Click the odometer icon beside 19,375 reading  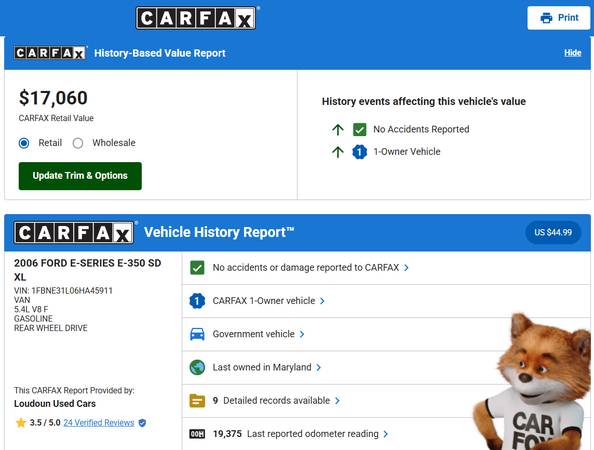click(x=197, y=434)
